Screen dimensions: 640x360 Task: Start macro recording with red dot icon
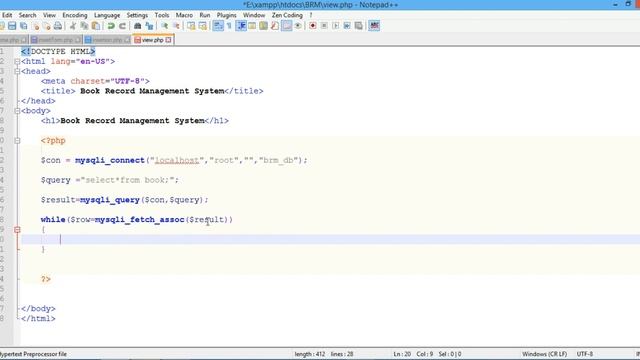[x=313, y=26]
